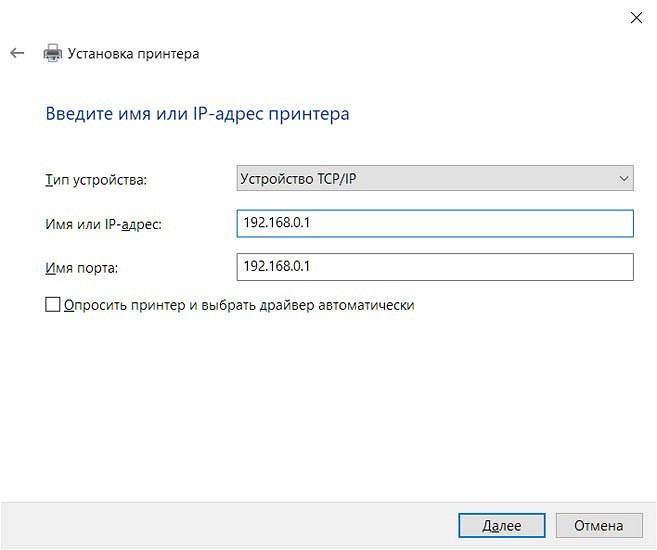Click the back arrow in the wizard header

click(x=17, y=53)
